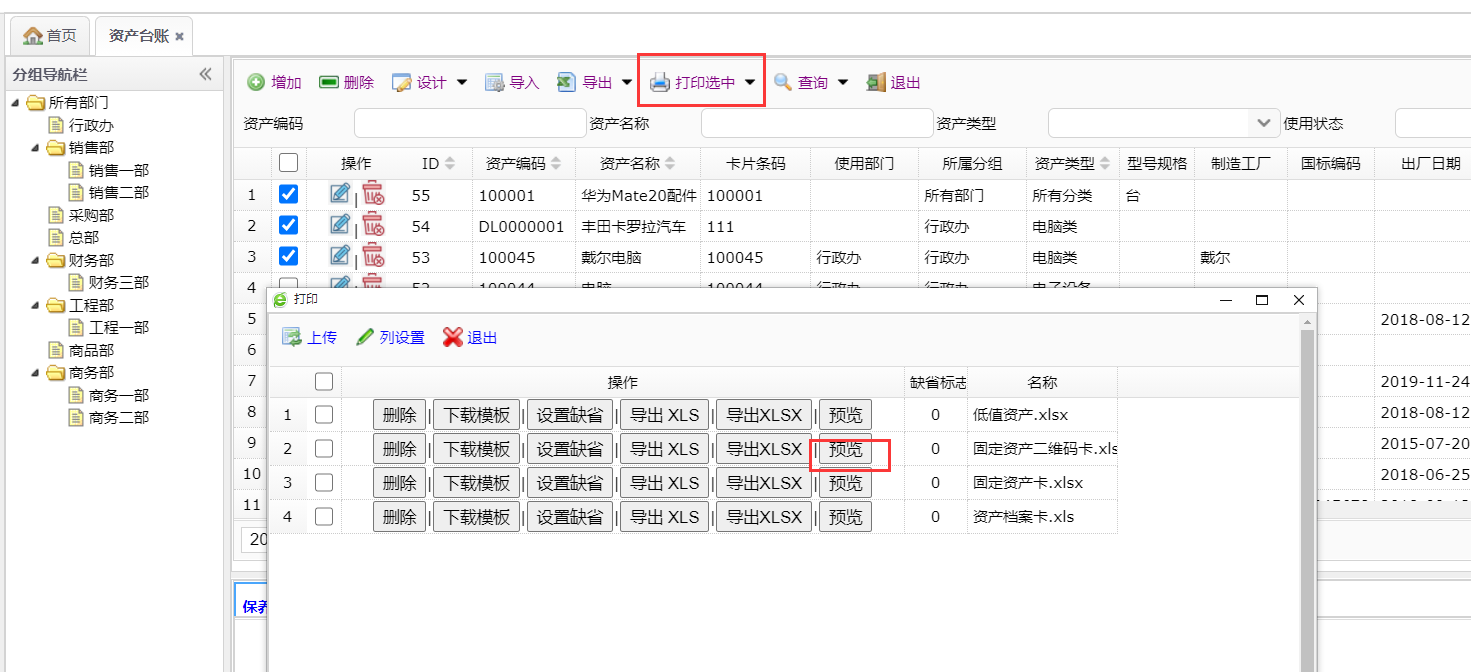Collapse the 分组导航栏 sidebar panel
Screen dimensions: 1471x672
point(205,74)
